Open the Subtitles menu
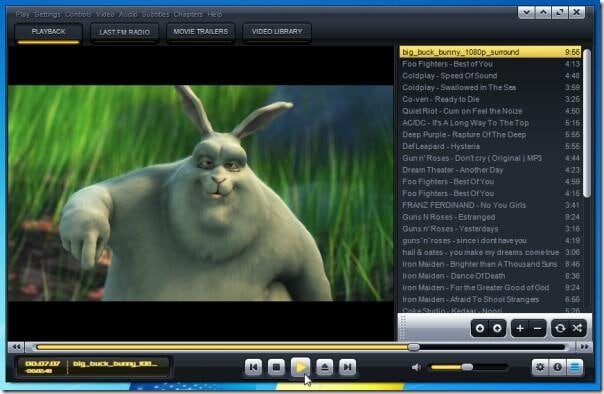The image size is (604, 394). [x=155, y=14]
